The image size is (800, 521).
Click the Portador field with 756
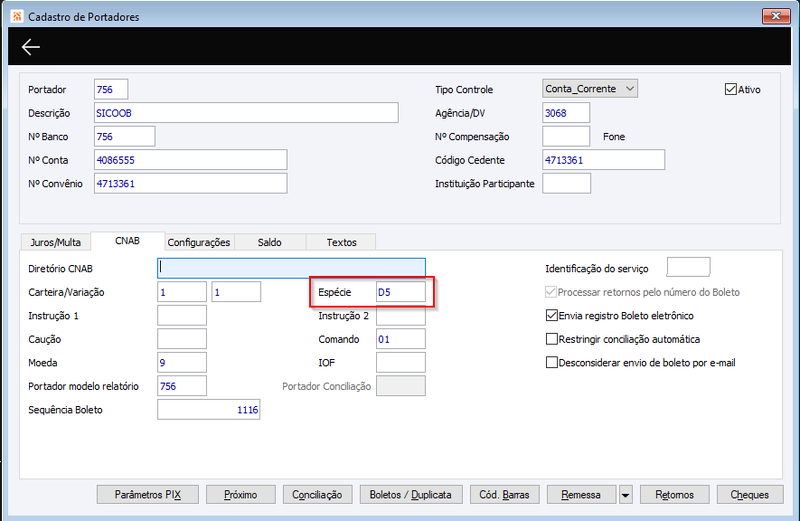pos(111,89)
